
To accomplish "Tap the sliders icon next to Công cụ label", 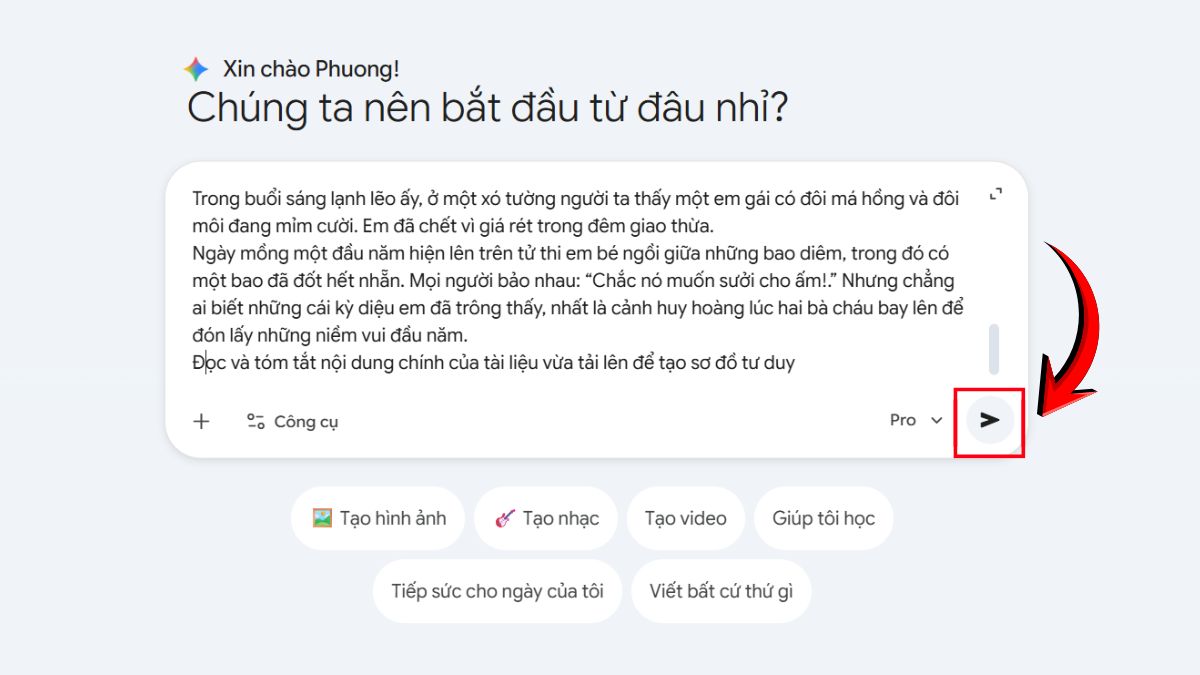I will coord(255,421).
